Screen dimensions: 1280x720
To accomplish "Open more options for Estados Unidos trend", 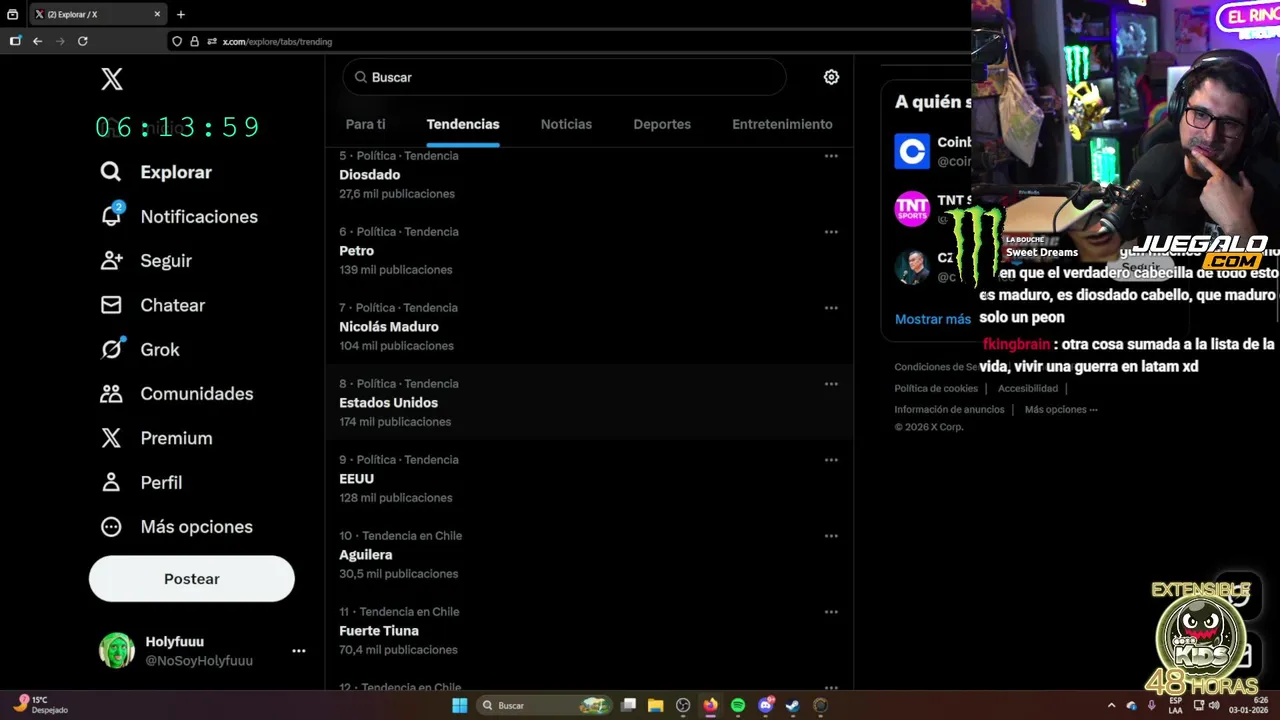I will (x=831, y=384).
